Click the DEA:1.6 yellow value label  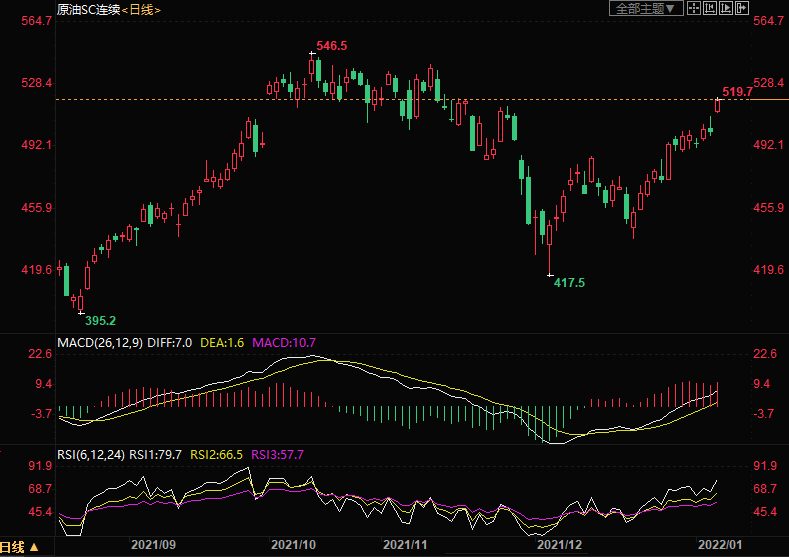click(x=224, y=342)
